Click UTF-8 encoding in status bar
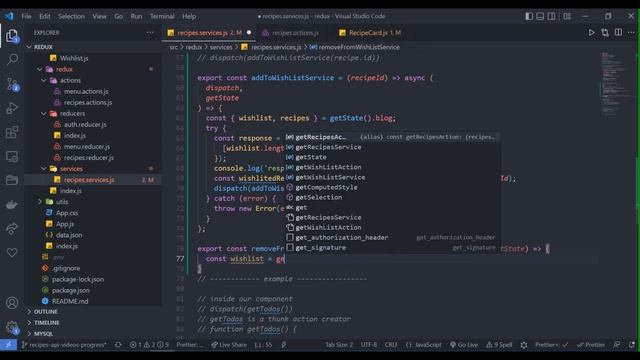This screenshot has height=360, width=640. point(369,345)
